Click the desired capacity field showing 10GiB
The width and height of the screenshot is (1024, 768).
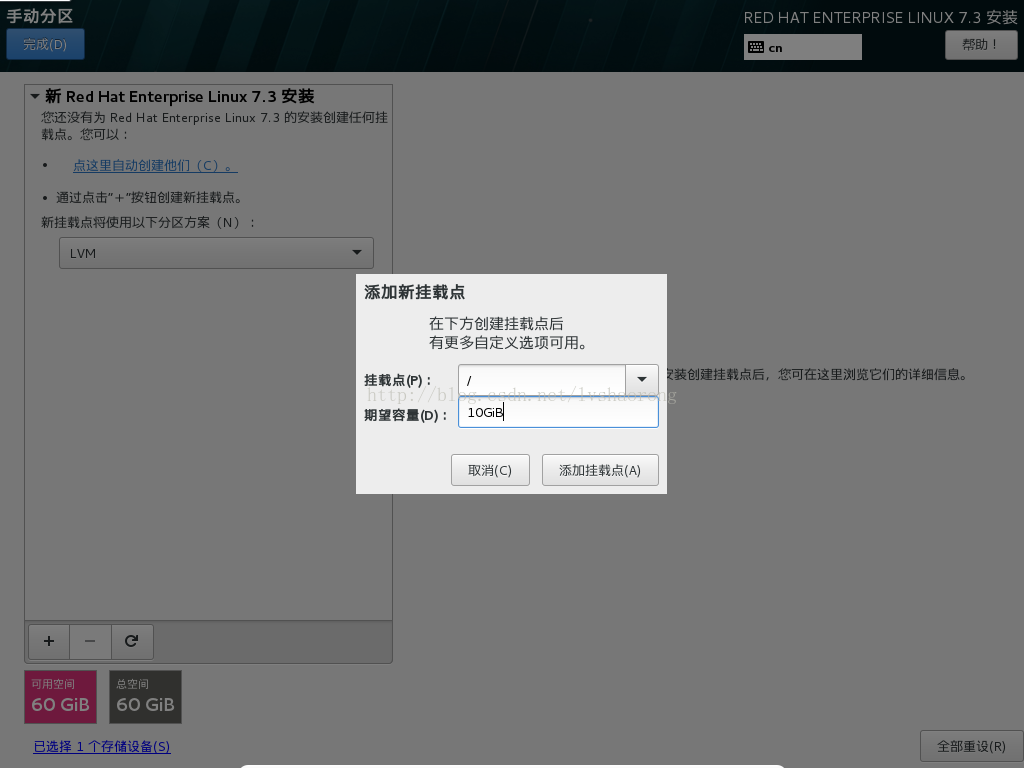pyautogui.click(x=558, y=413)
